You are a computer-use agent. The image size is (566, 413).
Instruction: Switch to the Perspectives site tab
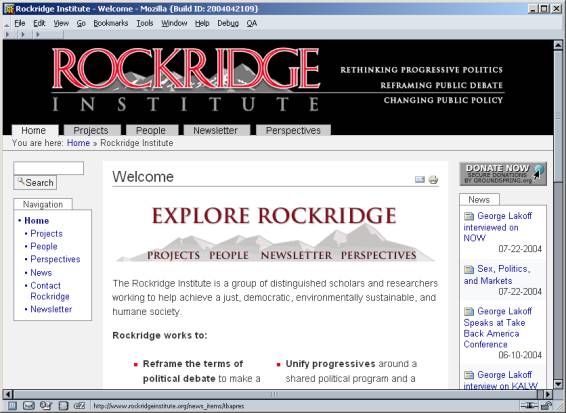point(293,130)
